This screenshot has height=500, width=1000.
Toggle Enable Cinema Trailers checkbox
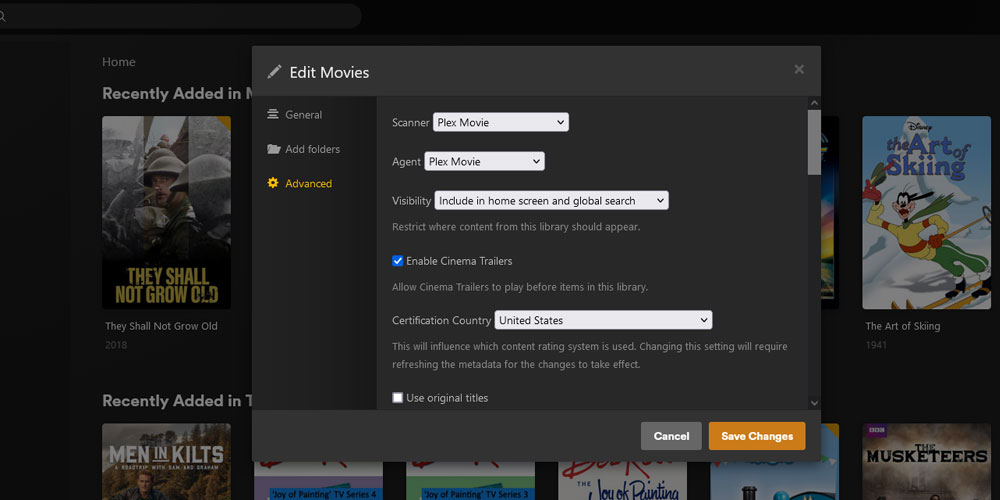(x=397, y=261)
